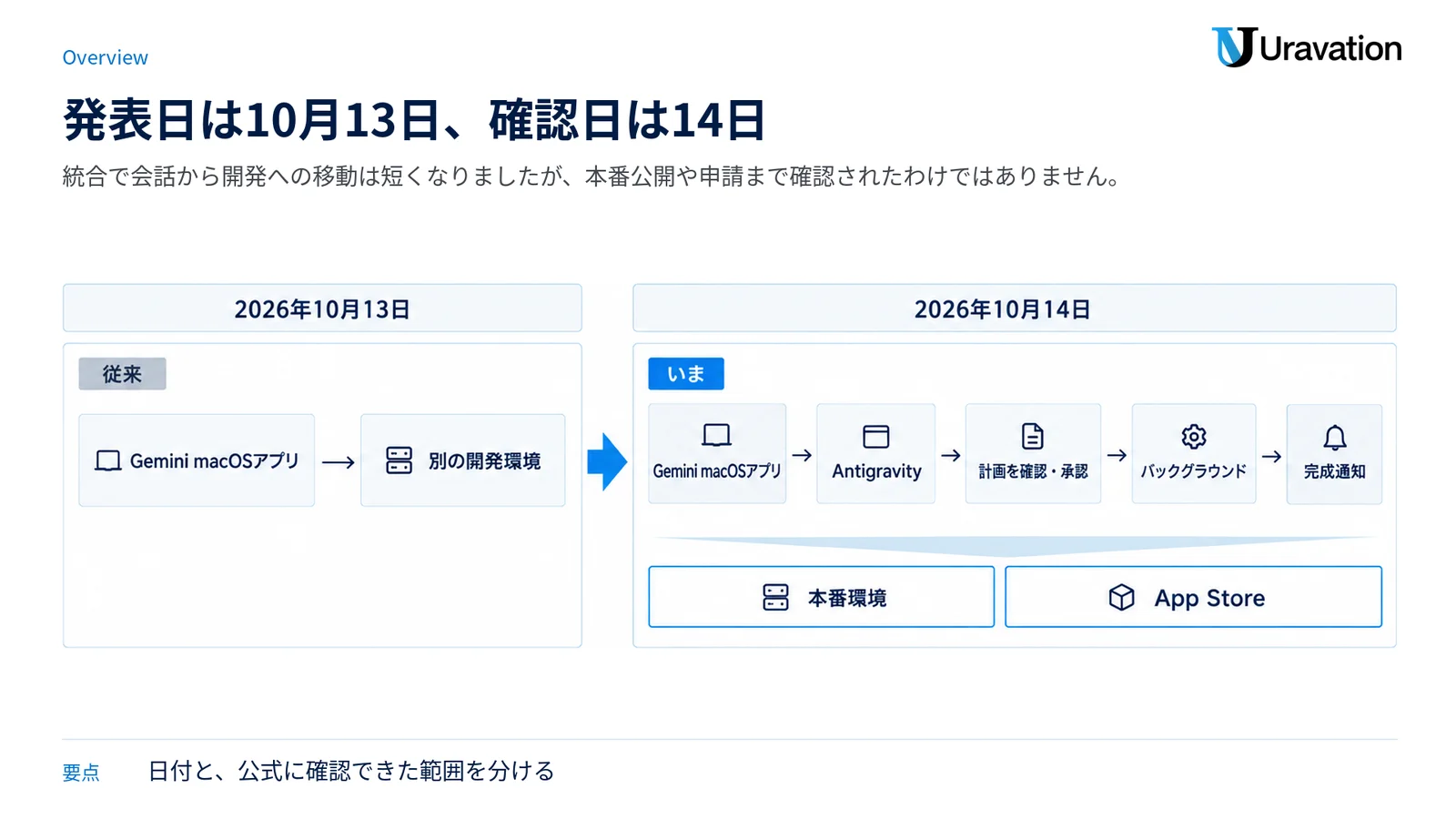
Task: Click the Uravation U logo mark
Action: [1234, 47]
